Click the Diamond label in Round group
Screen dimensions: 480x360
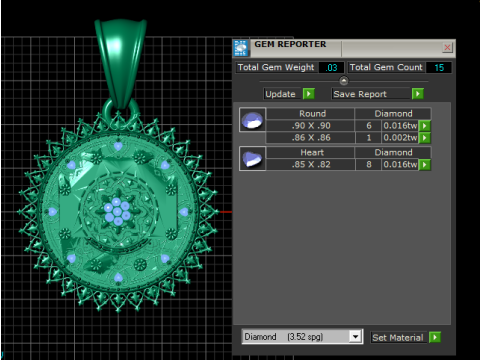(x=393, y=114)
